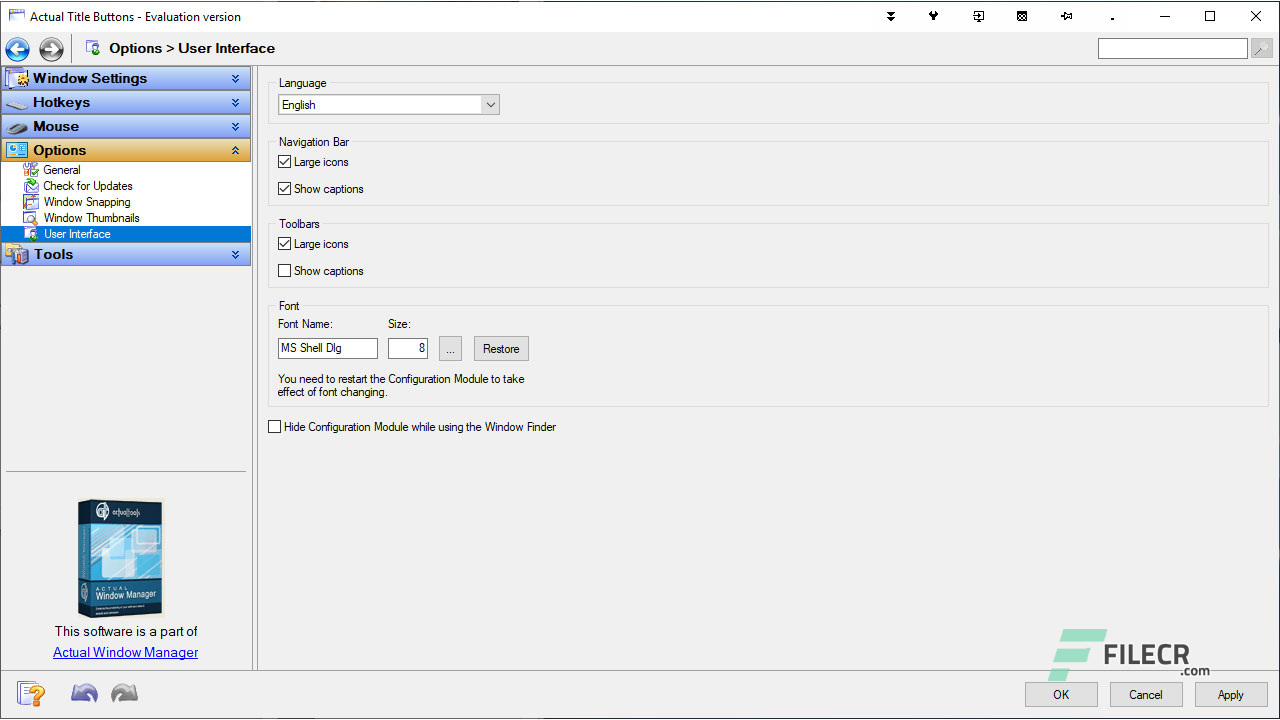Viewport: 1280px width, 720px height.
Task: Click the font Size field
Action: (x=408, y=348)
